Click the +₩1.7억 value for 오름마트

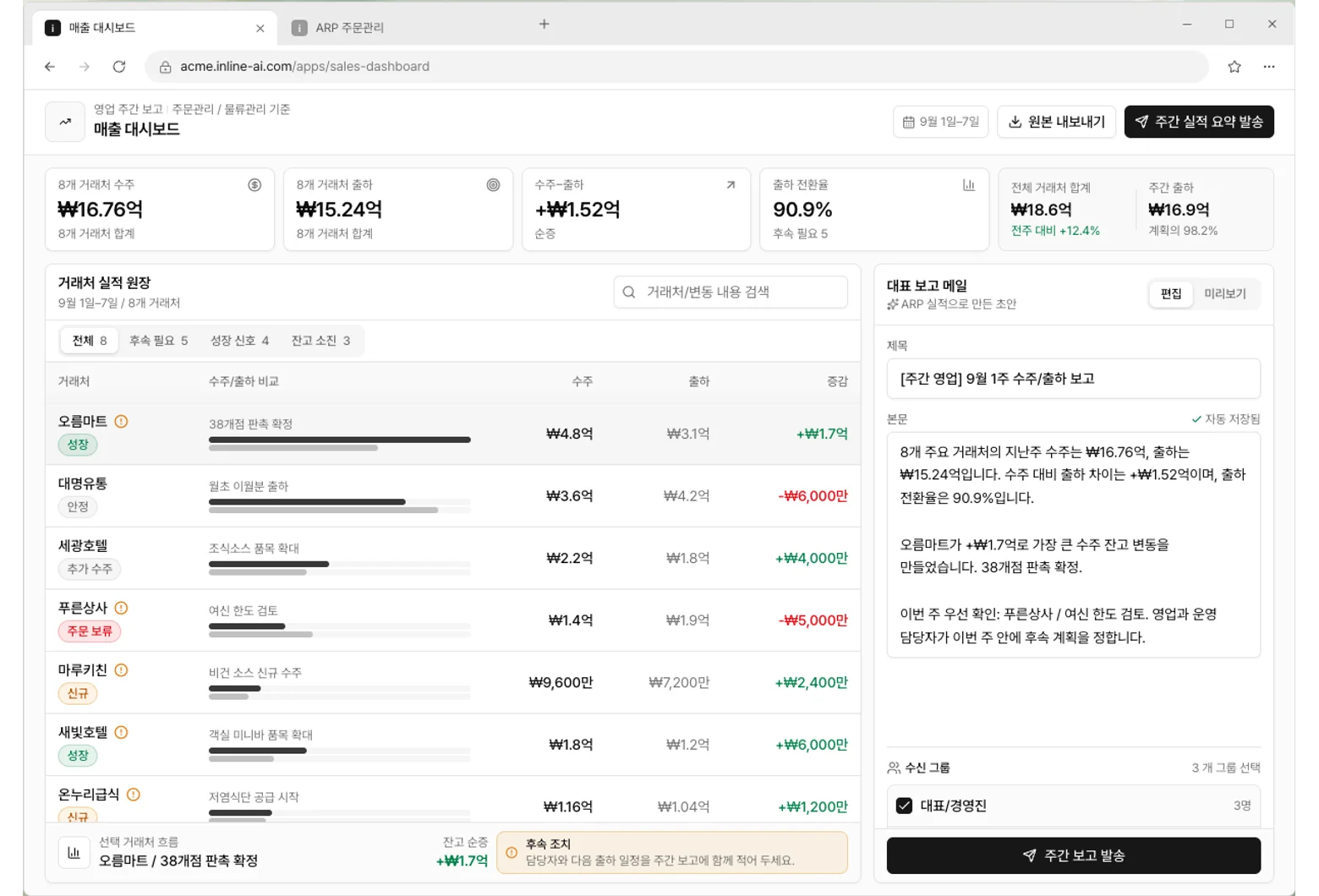click(x=822, y=434)
